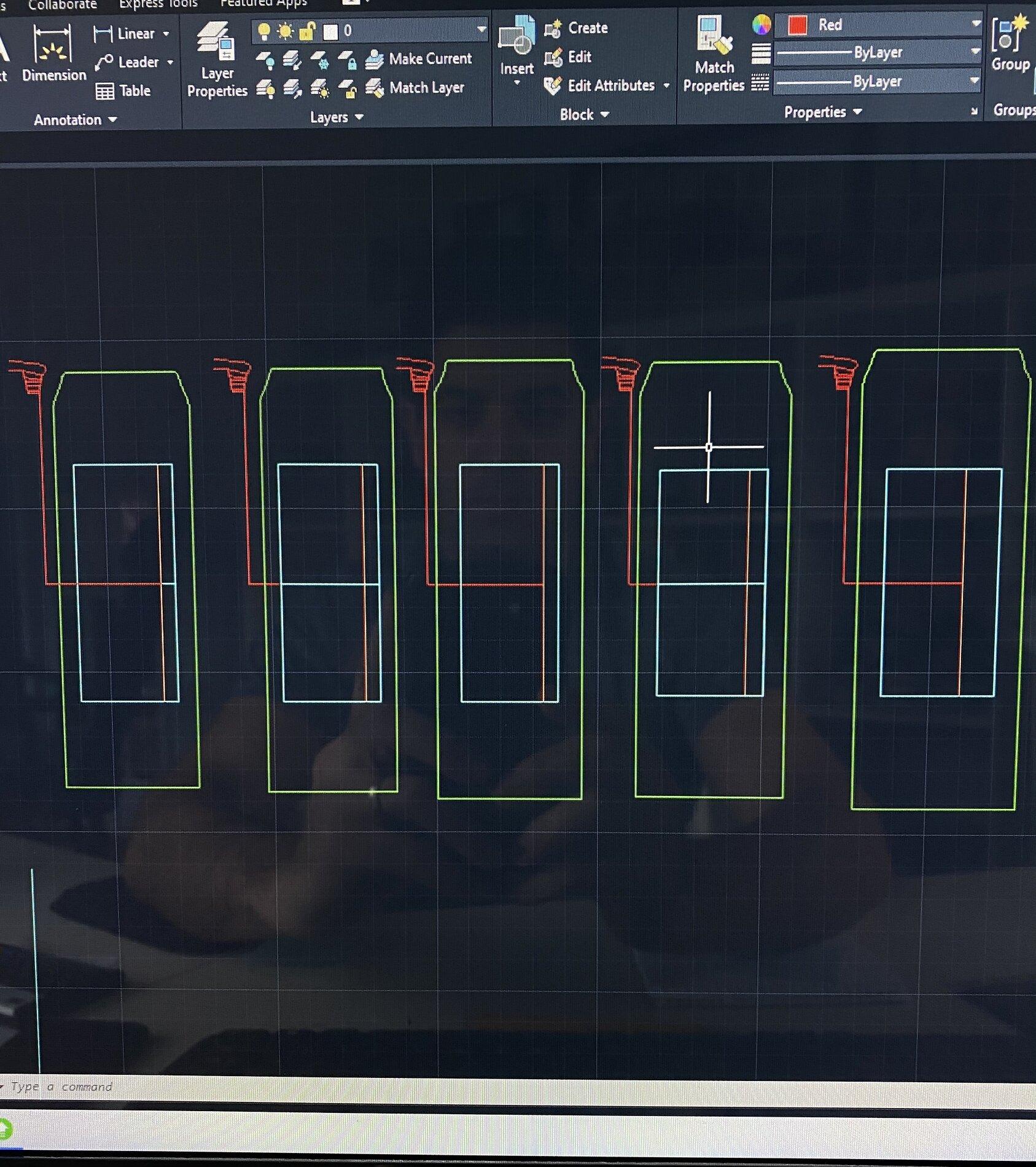The image size is (1036, 1167).
Task: Click the Edit Attributes label
Action: coord(611,85)
